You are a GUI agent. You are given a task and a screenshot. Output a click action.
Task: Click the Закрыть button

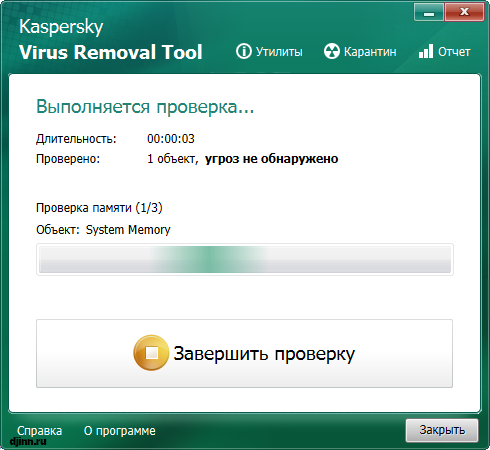[x=442, y=430]
